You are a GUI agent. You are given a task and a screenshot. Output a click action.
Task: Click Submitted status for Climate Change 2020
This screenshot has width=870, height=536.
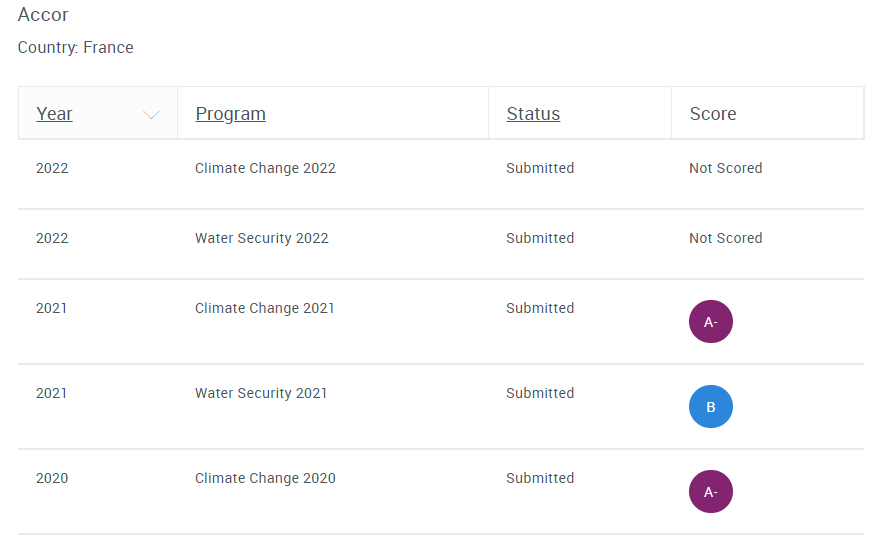[x=540, y=478]
